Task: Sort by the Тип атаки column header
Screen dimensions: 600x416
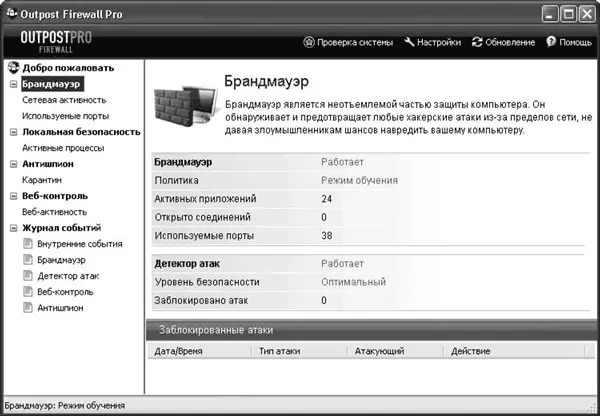Action: pos(299,351)
